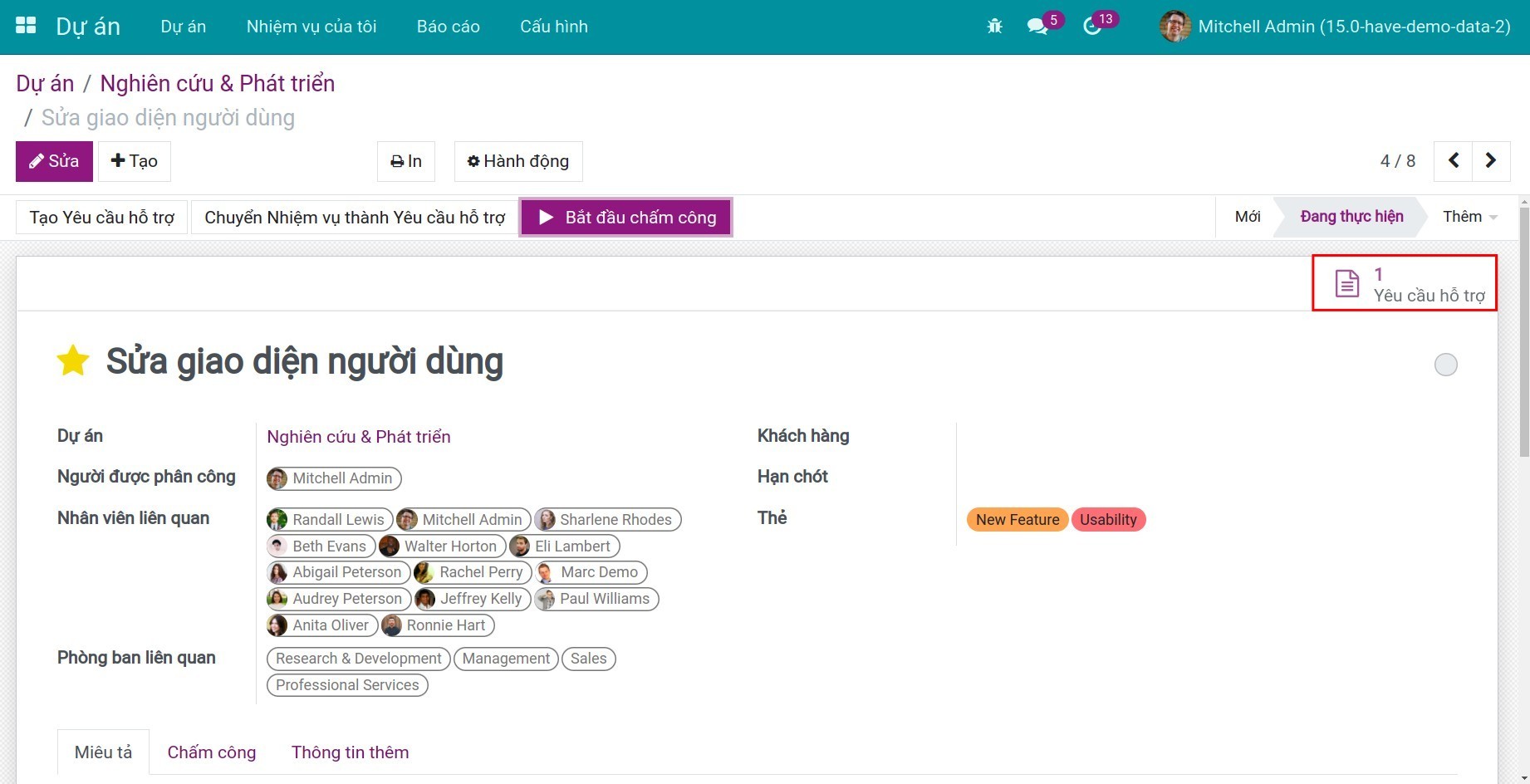This screenshot has width=1530, height=784.
Task: Open the Nghiên cứu & Phát triển project link
Action: click(x=358, y=437)
